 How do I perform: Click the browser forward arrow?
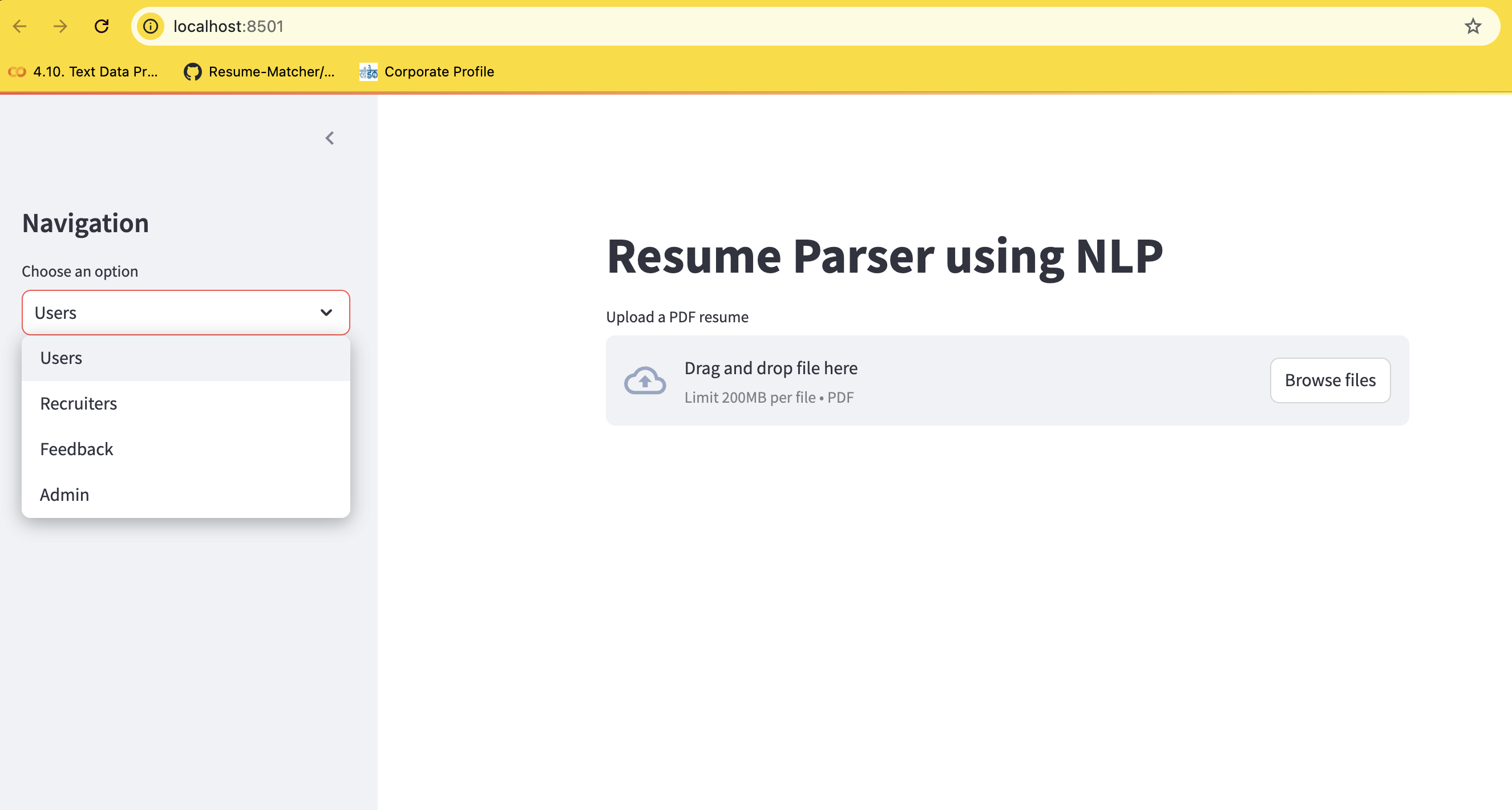(x=60, y=26)
